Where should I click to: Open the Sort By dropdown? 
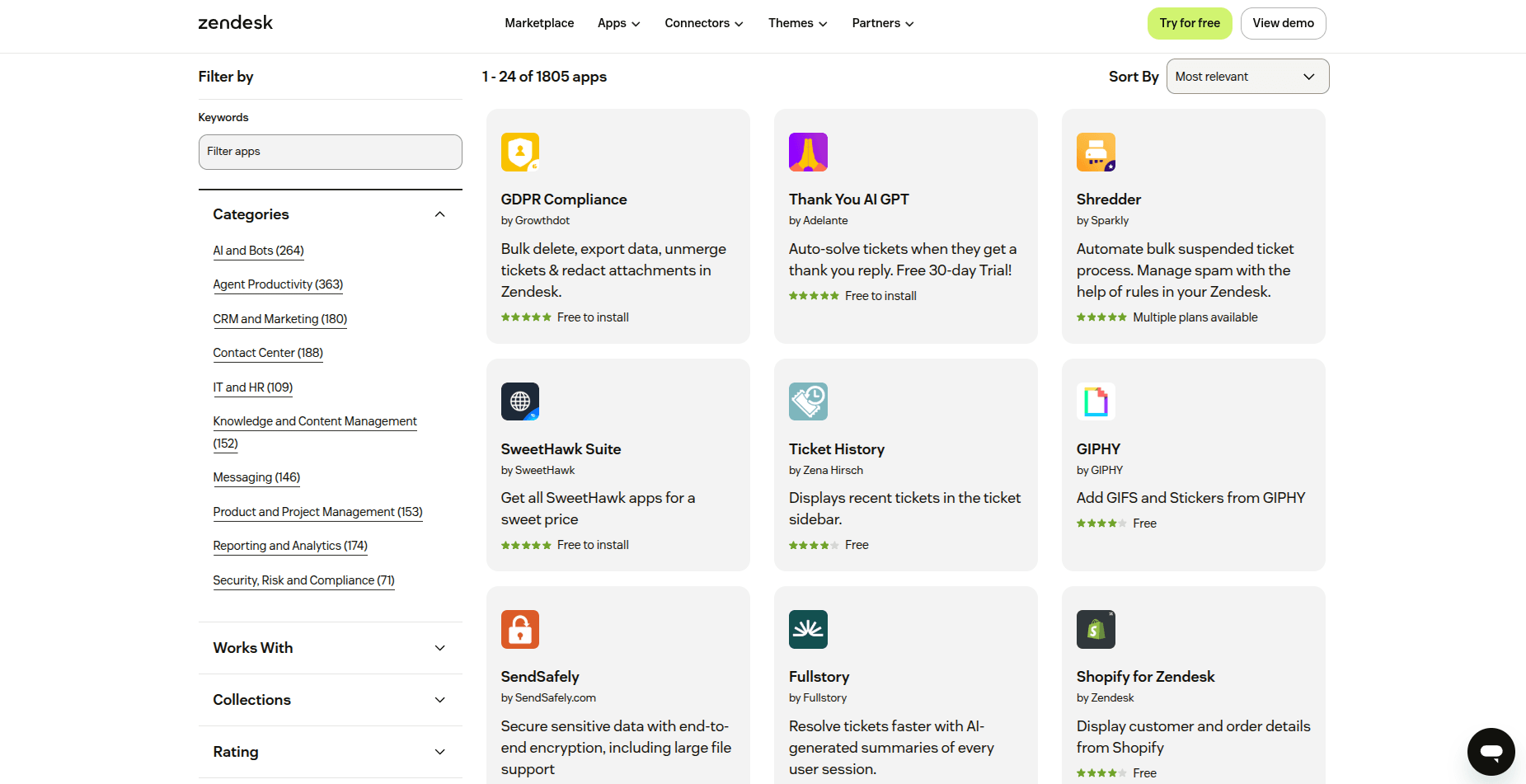[1247, 77]
